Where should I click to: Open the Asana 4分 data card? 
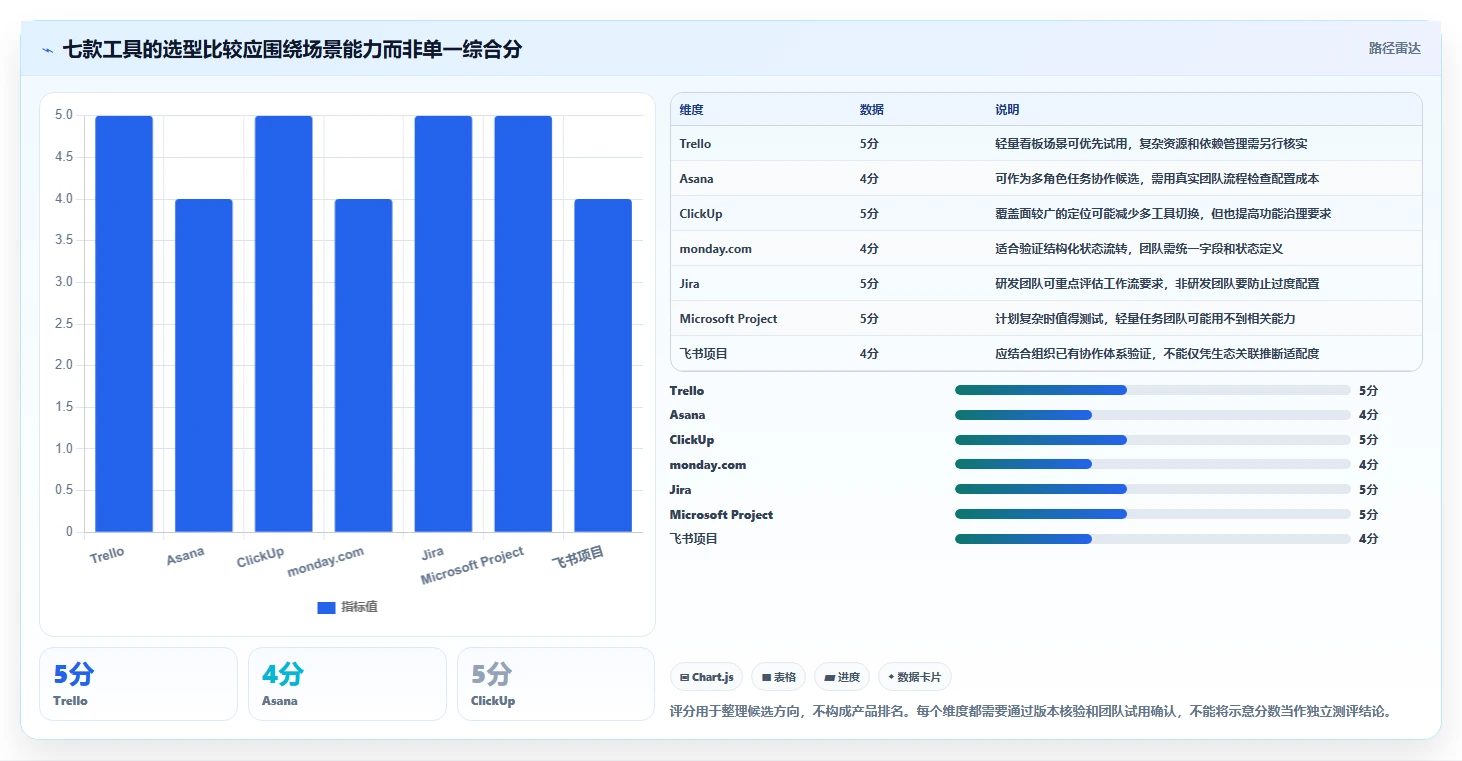pyautogui.click(x=347, y=684)
